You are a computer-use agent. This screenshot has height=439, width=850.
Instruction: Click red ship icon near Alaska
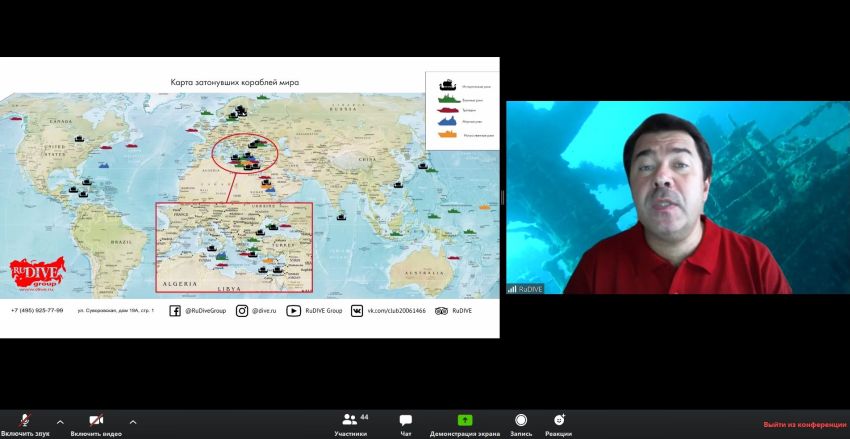click(15, 118)
